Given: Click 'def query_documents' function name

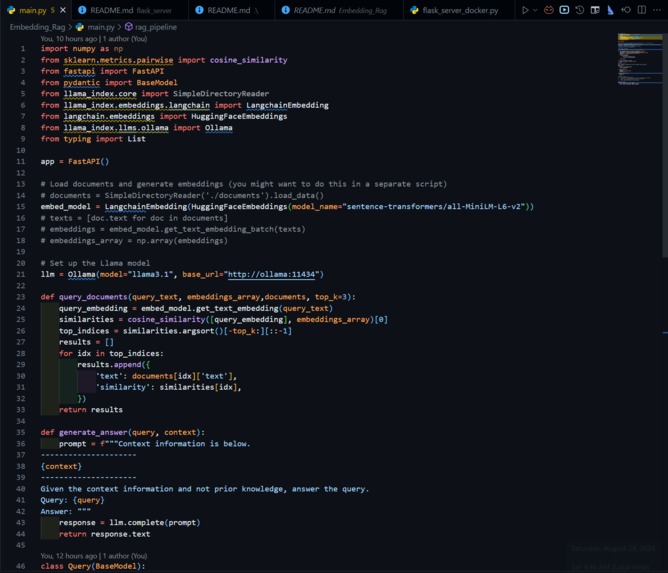Looking at the screenshot, I should [93, 297].
